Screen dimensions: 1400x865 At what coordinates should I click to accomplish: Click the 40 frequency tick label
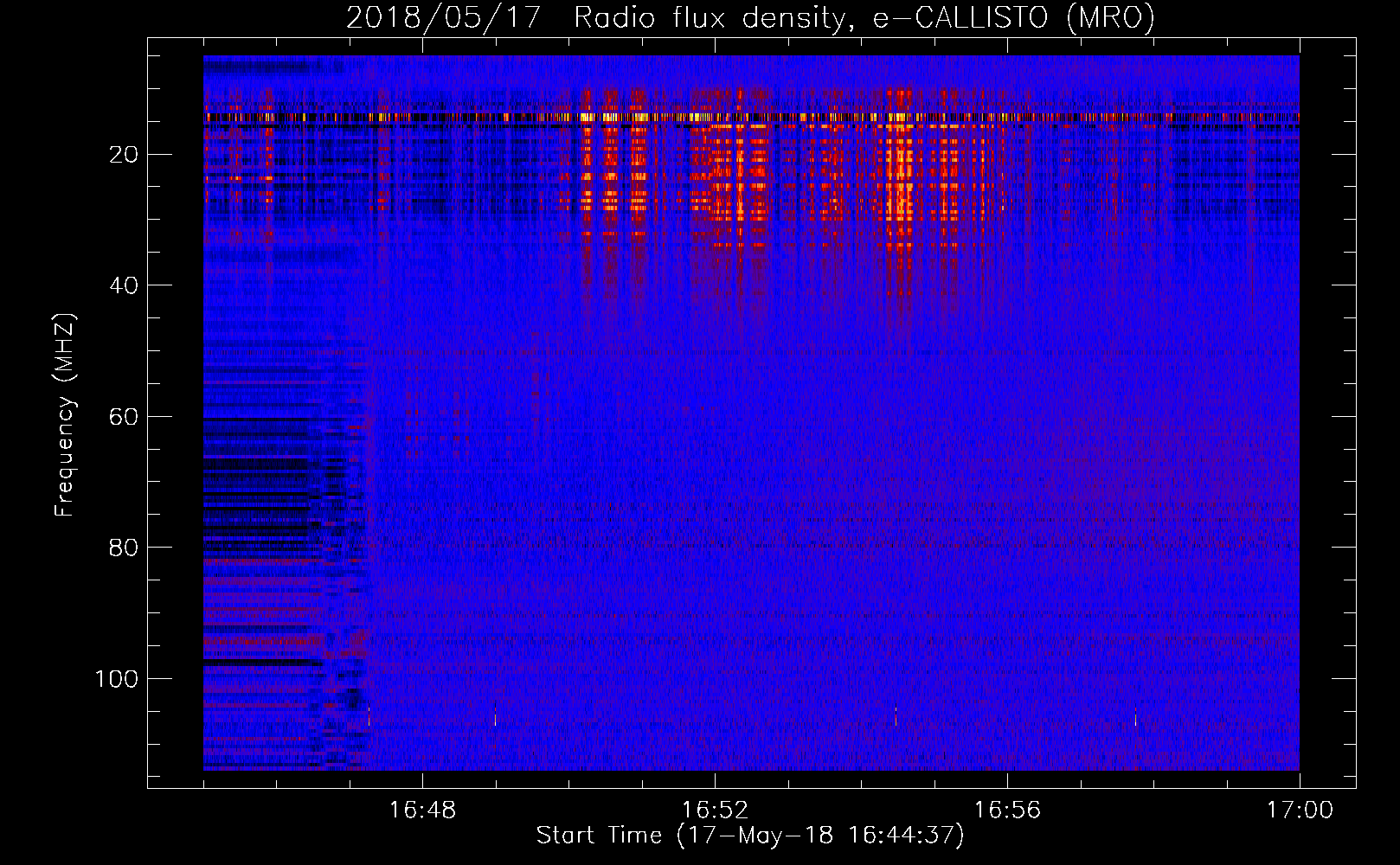coord(124,285)
